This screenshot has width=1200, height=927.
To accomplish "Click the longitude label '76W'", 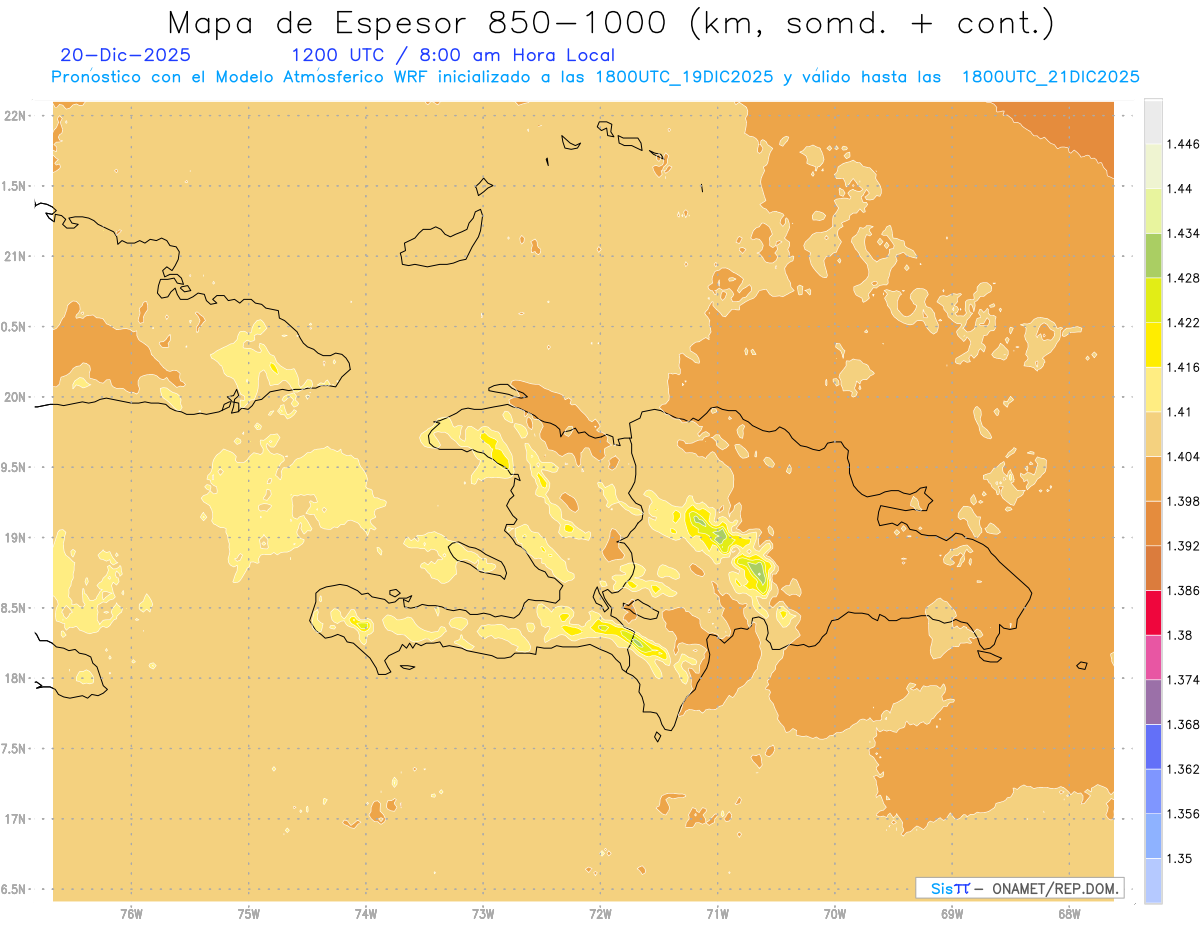I will coord(131,914).
